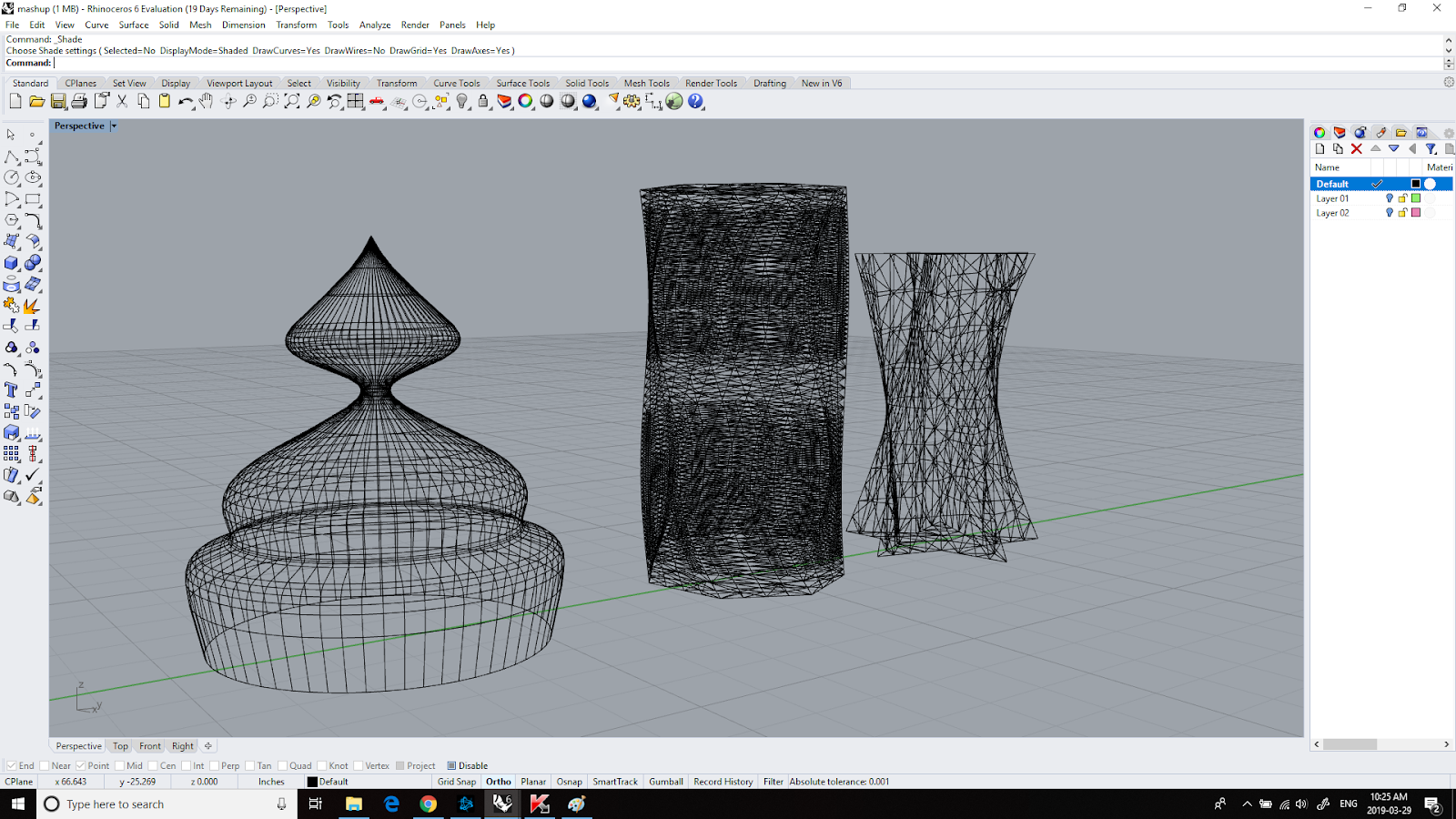
Task: Open the Units dropdown showing Inches
Action: tap(271, 782)
